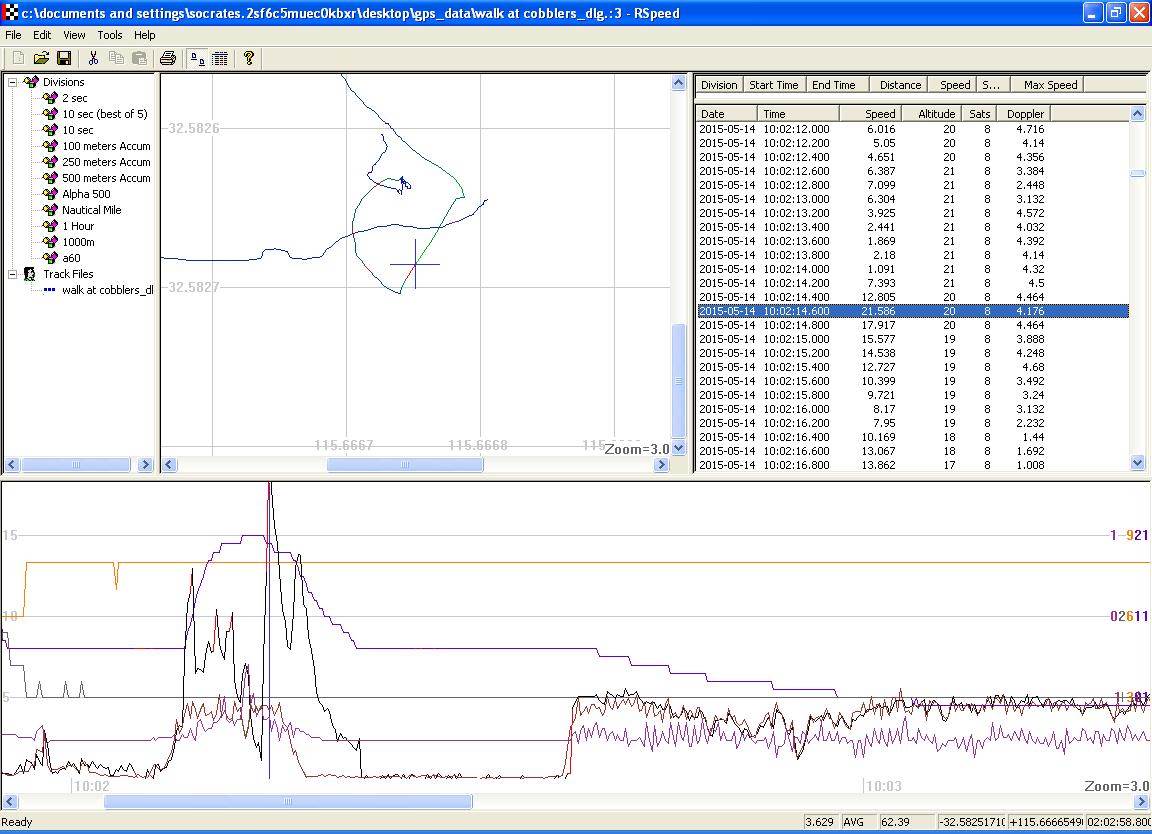This screenshot has width=1152, height=834.
Task: Select the Nautical Mile division
Action: click(91, 210)
